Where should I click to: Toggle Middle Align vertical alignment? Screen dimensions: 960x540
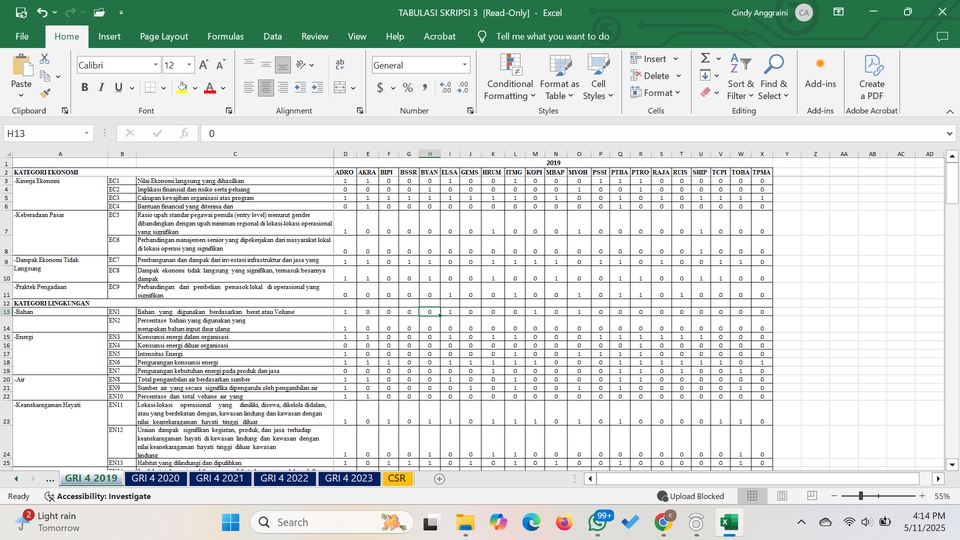point(266,65)
